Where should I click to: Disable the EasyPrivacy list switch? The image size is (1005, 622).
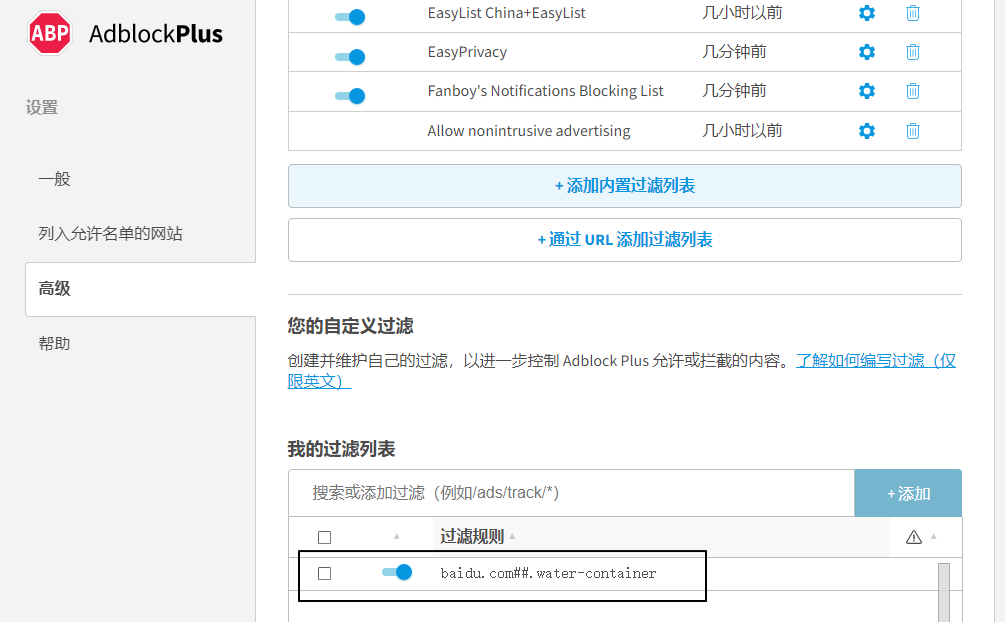(350, 57)
